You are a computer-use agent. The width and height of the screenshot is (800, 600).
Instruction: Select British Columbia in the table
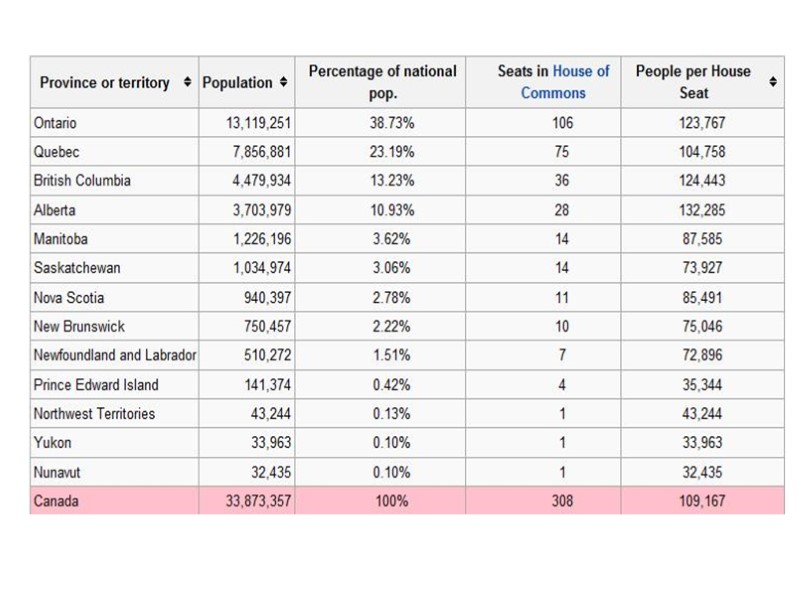coord(82,181)
